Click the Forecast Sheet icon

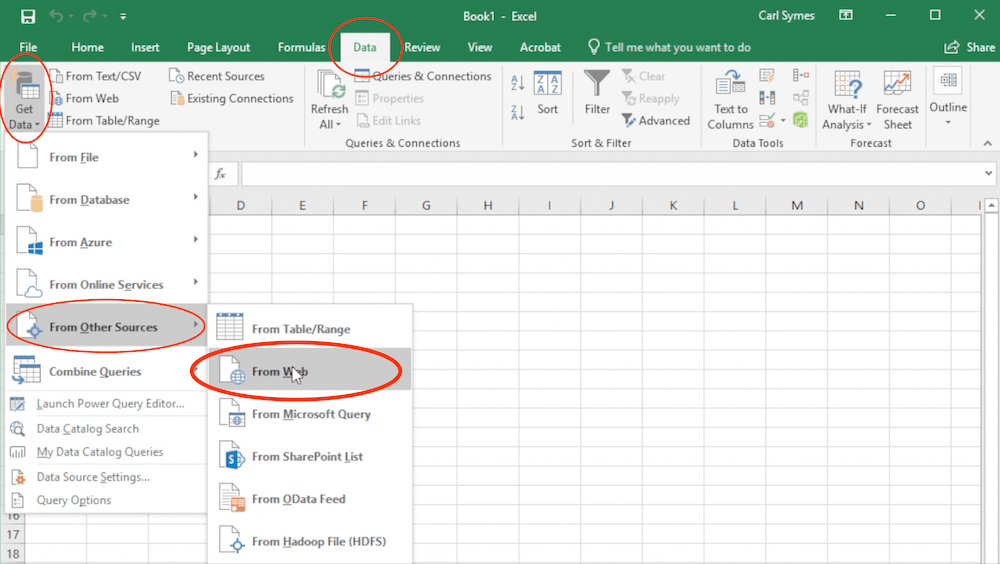[x=897, y=100]
